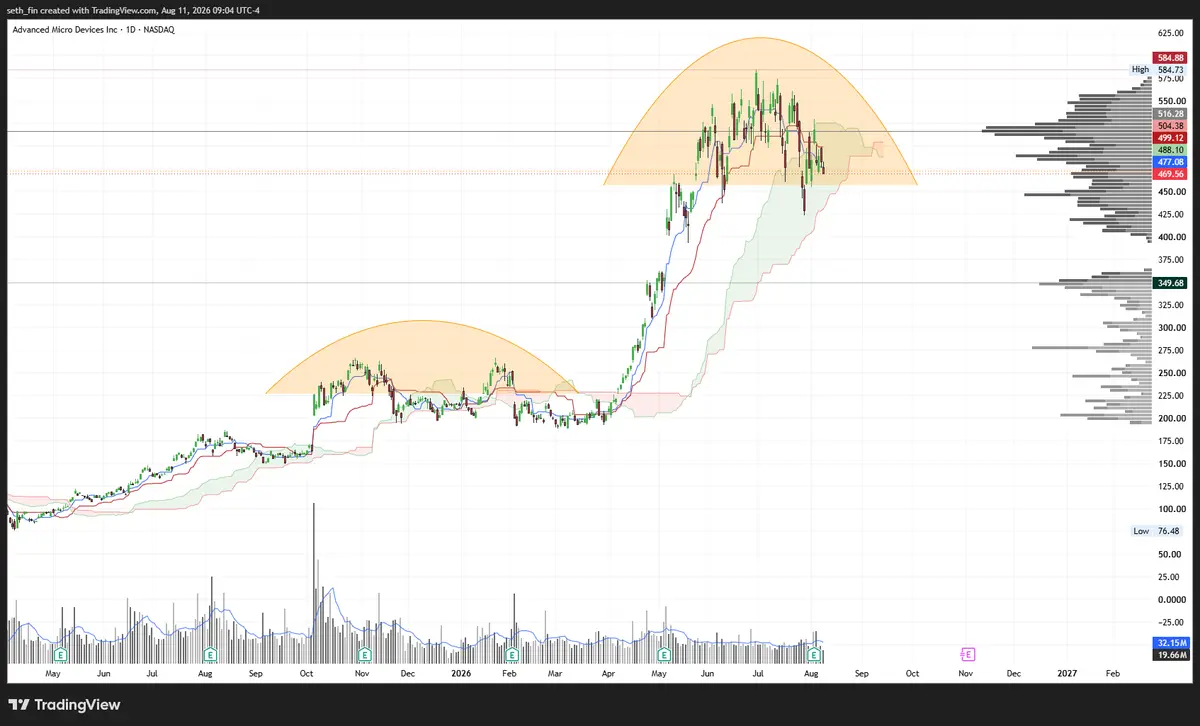Viewport: 1200px width, 726px height.
Task: Click the 2027 label on time axis
Action: 1066,674
